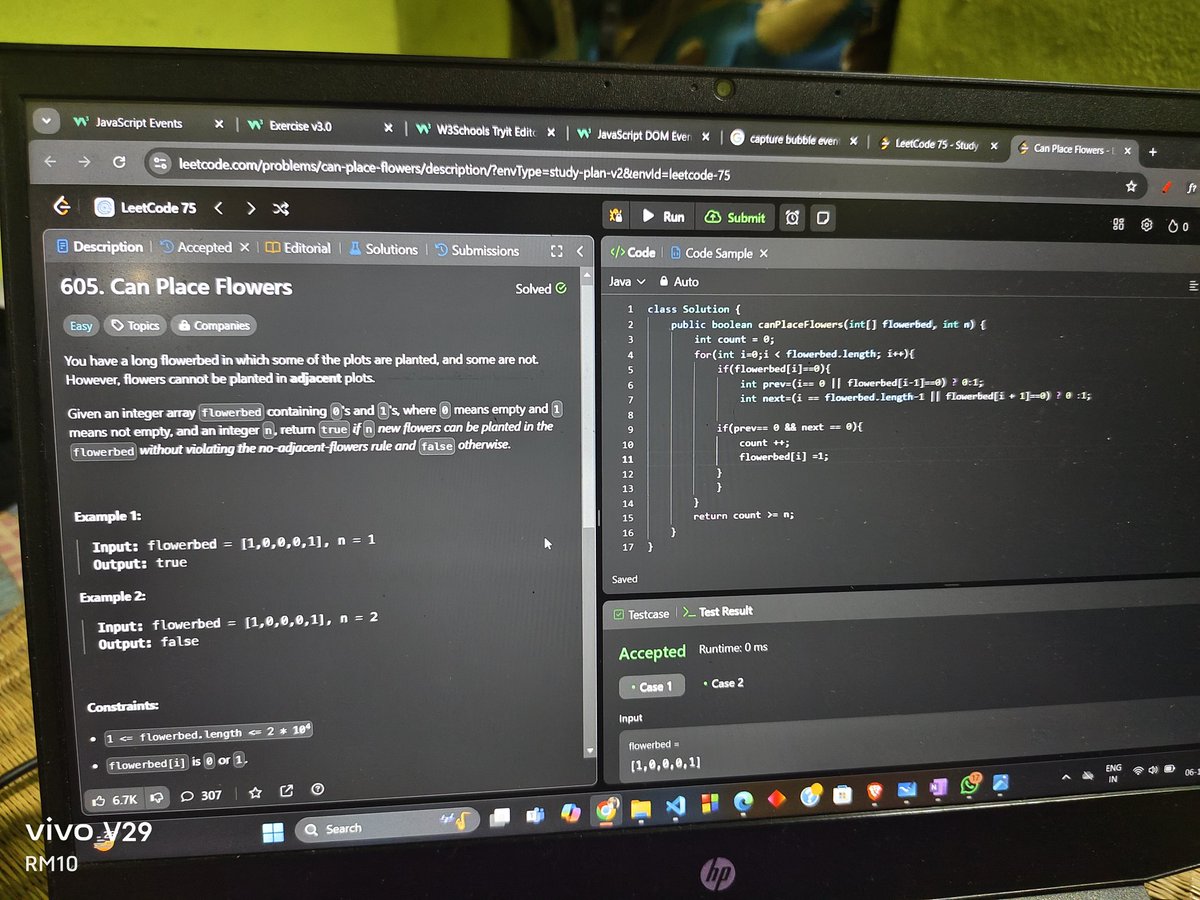Open File Explorer from the taskbar
Viewport: 1200px width, 900px height.
640,808
